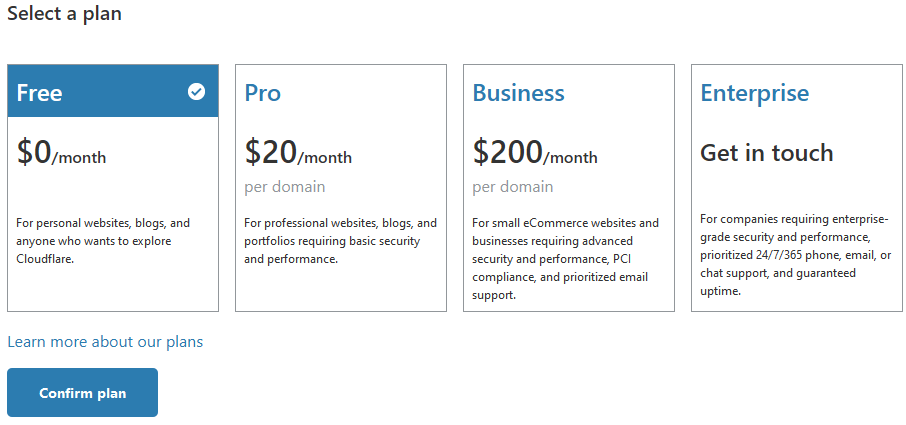906x425 pixels.
Task: Pick the Enterprise plan title
Action: [x=754, y=93]
